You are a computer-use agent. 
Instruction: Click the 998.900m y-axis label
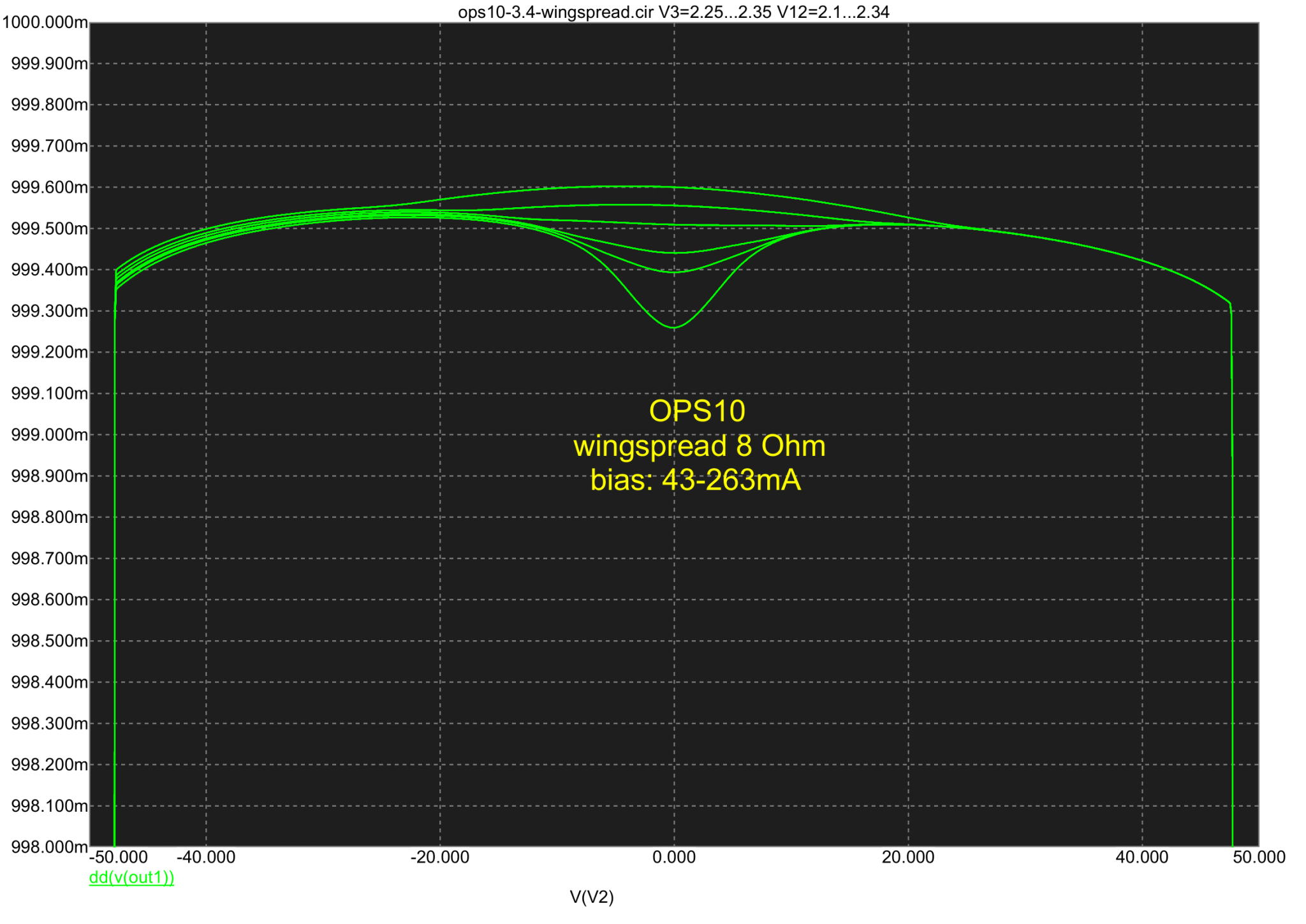(x=50, y=476)
